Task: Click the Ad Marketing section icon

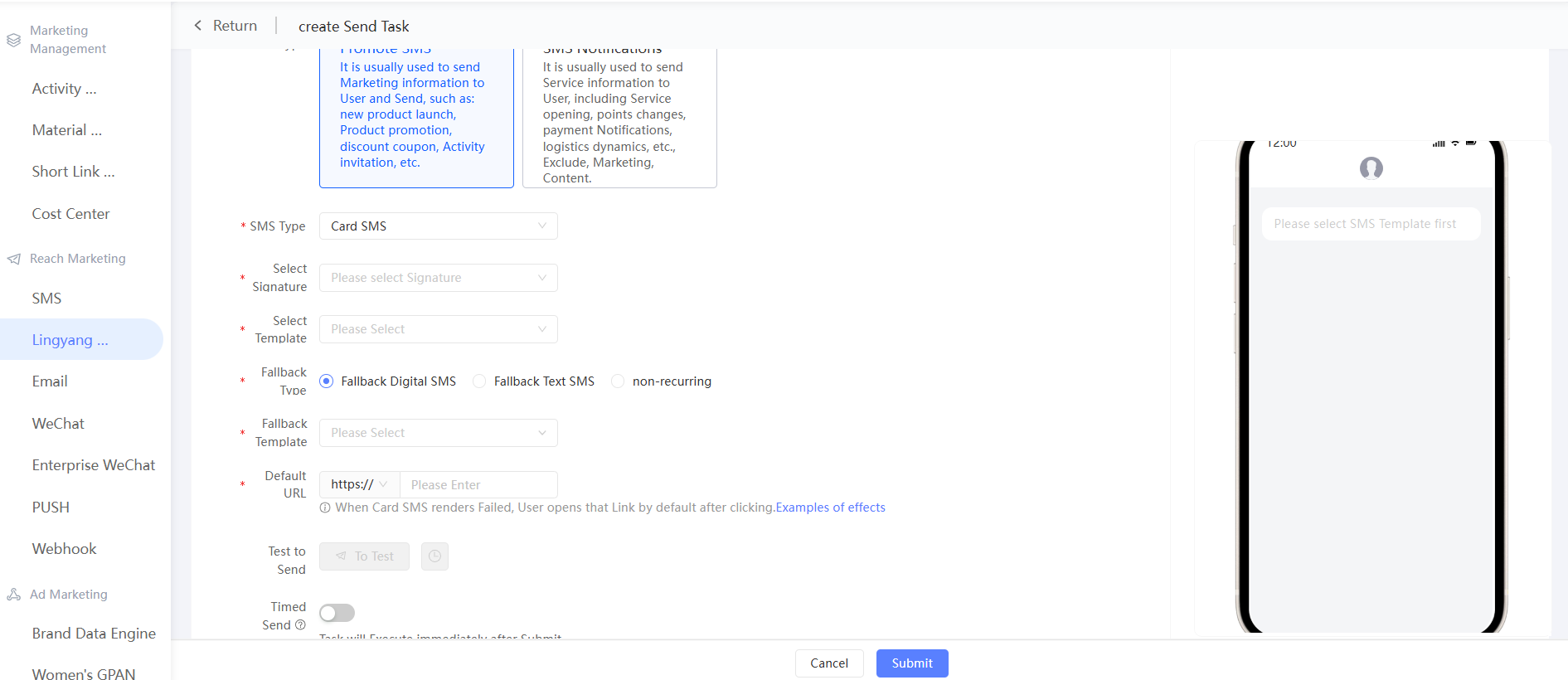Action: click(13, 595)
